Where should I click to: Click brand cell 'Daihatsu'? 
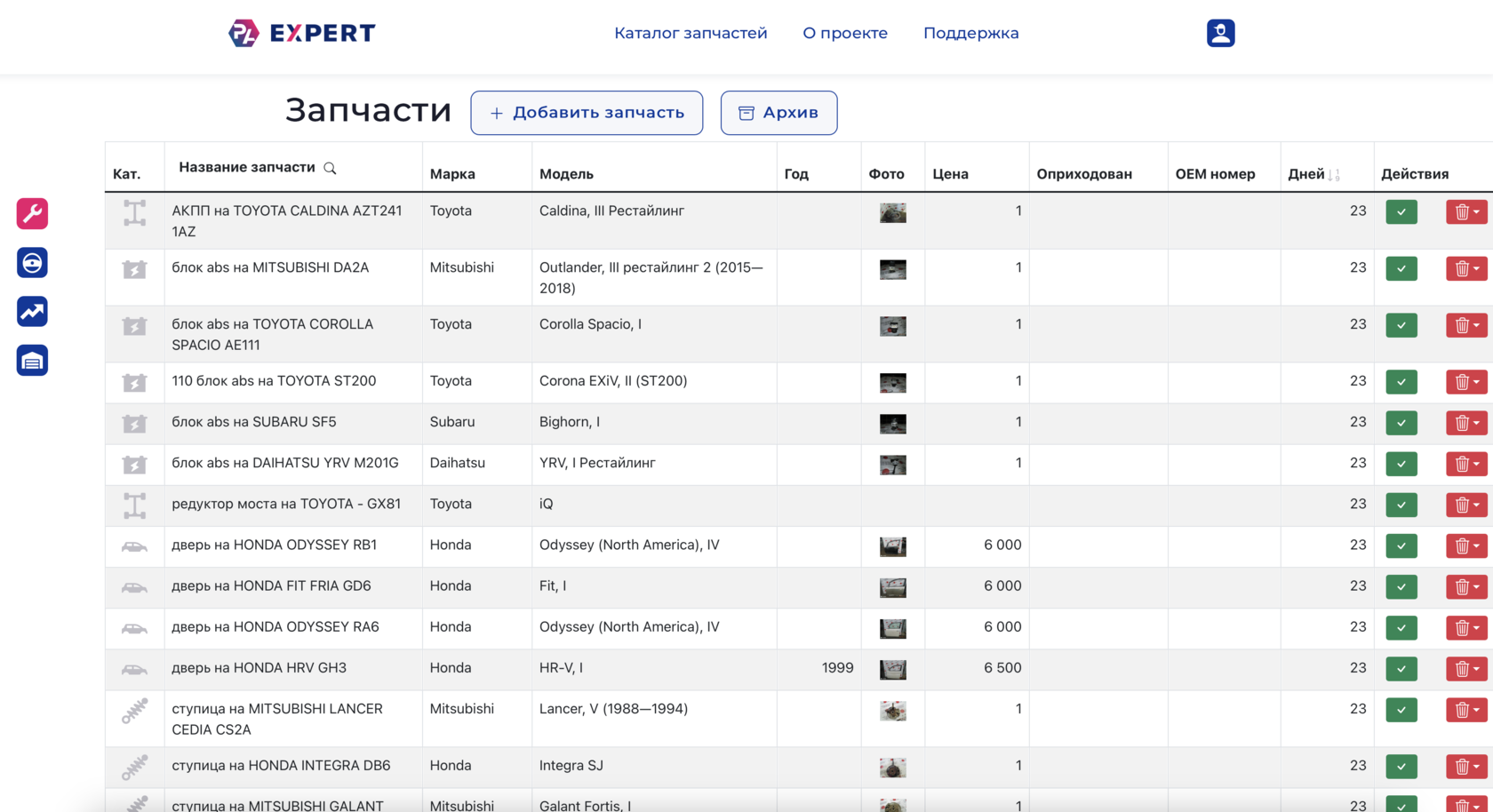458,463
